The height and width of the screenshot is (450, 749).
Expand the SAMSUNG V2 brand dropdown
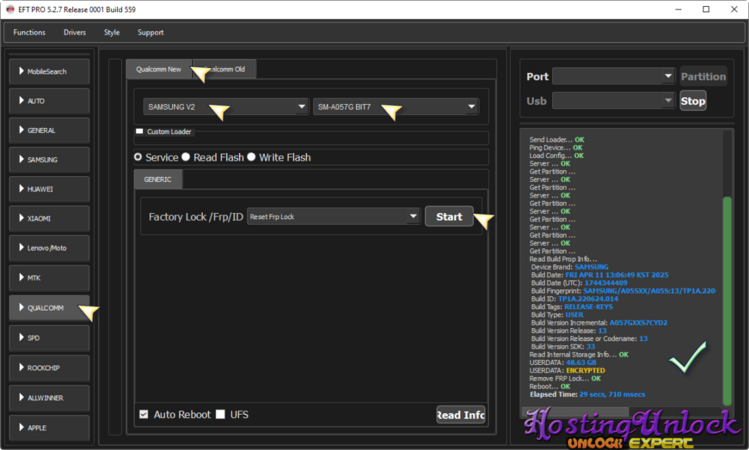(224, 107)
